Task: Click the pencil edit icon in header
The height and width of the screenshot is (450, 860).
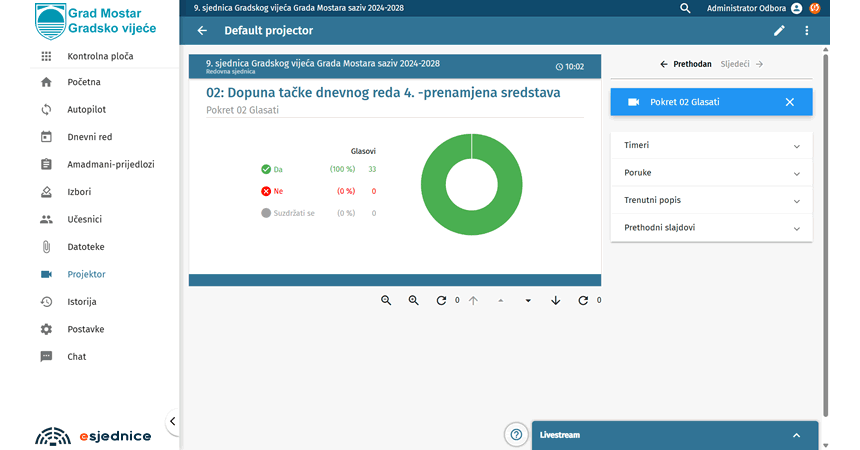Action: (779, 31)
